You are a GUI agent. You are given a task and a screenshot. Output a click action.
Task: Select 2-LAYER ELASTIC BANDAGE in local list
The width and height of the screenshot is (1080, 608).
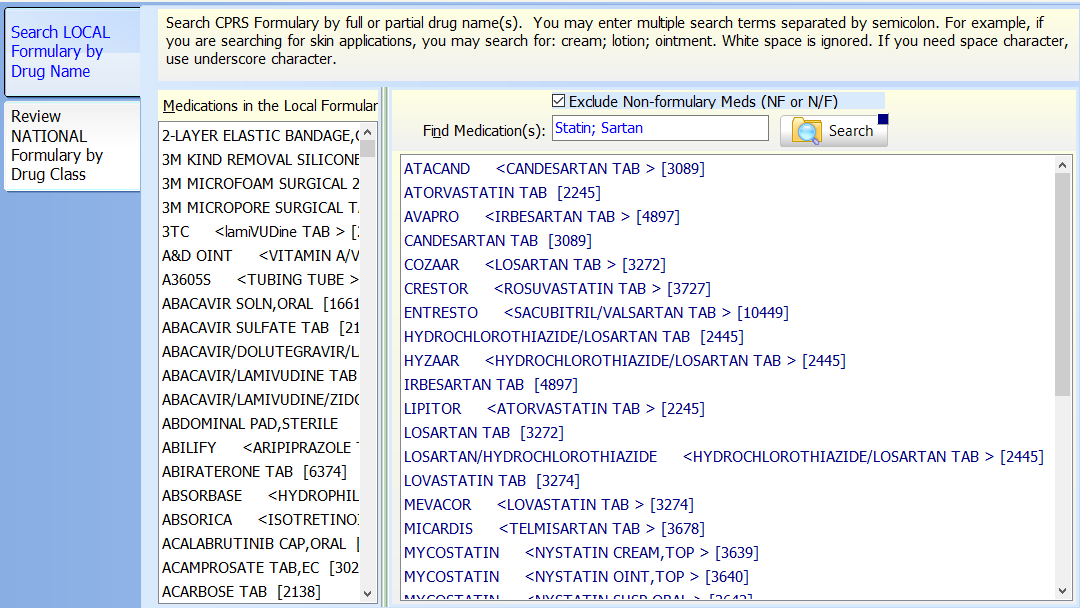(260, 136)
